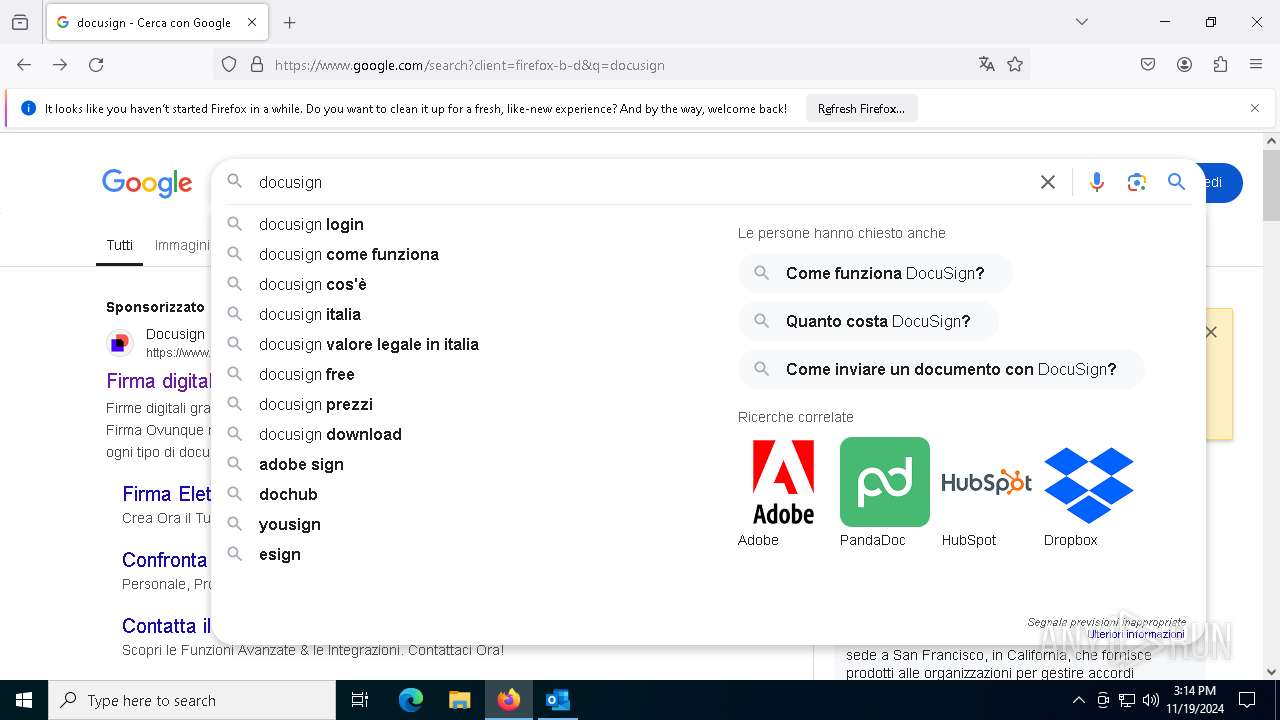This screenshot has width=1280, height=720.
Task: Choose the suggestion docusign free
Action: [x=307, y=374]
